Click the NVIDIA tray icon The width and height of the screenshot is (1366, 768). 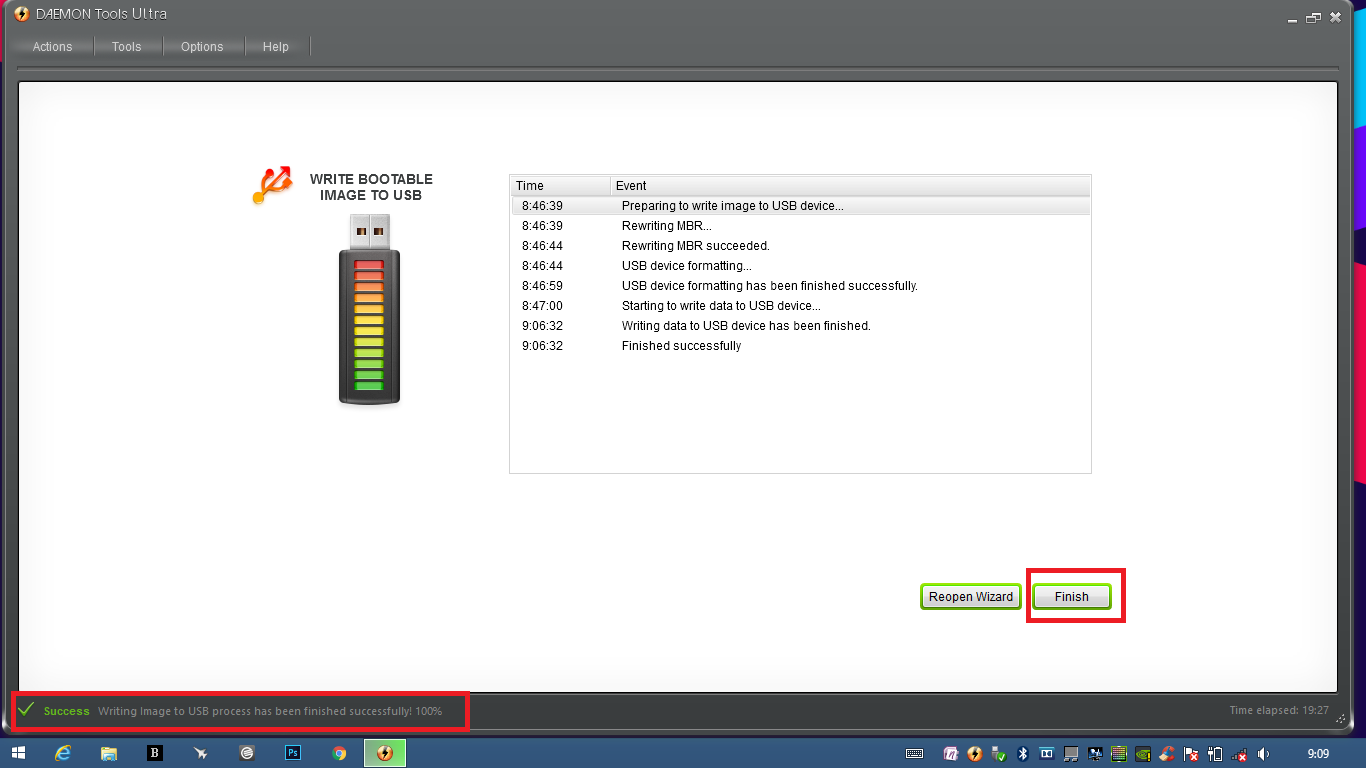tap(1144, 754)
